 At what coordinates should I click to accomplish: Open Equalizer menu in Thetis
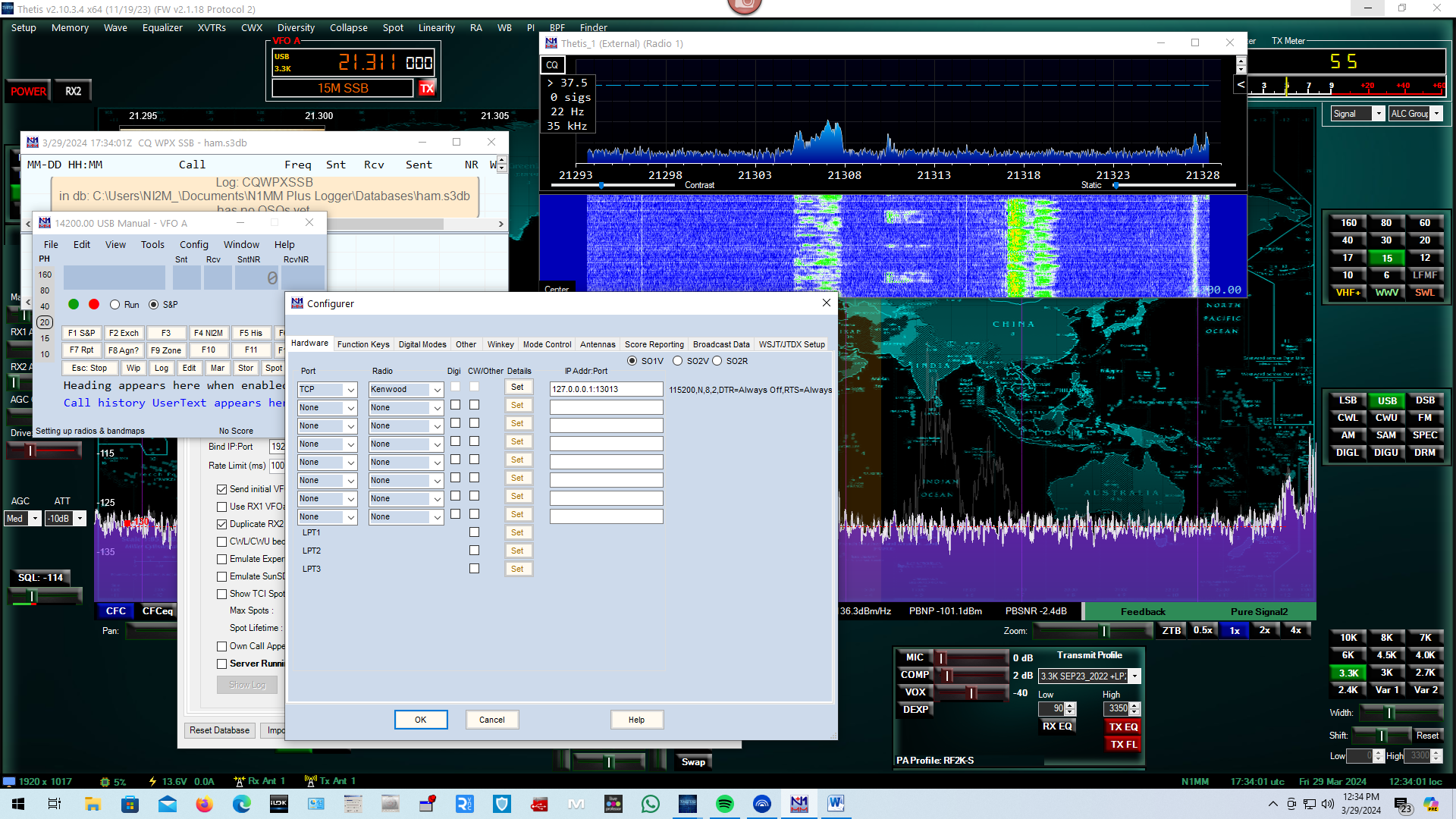pos(162,27)
